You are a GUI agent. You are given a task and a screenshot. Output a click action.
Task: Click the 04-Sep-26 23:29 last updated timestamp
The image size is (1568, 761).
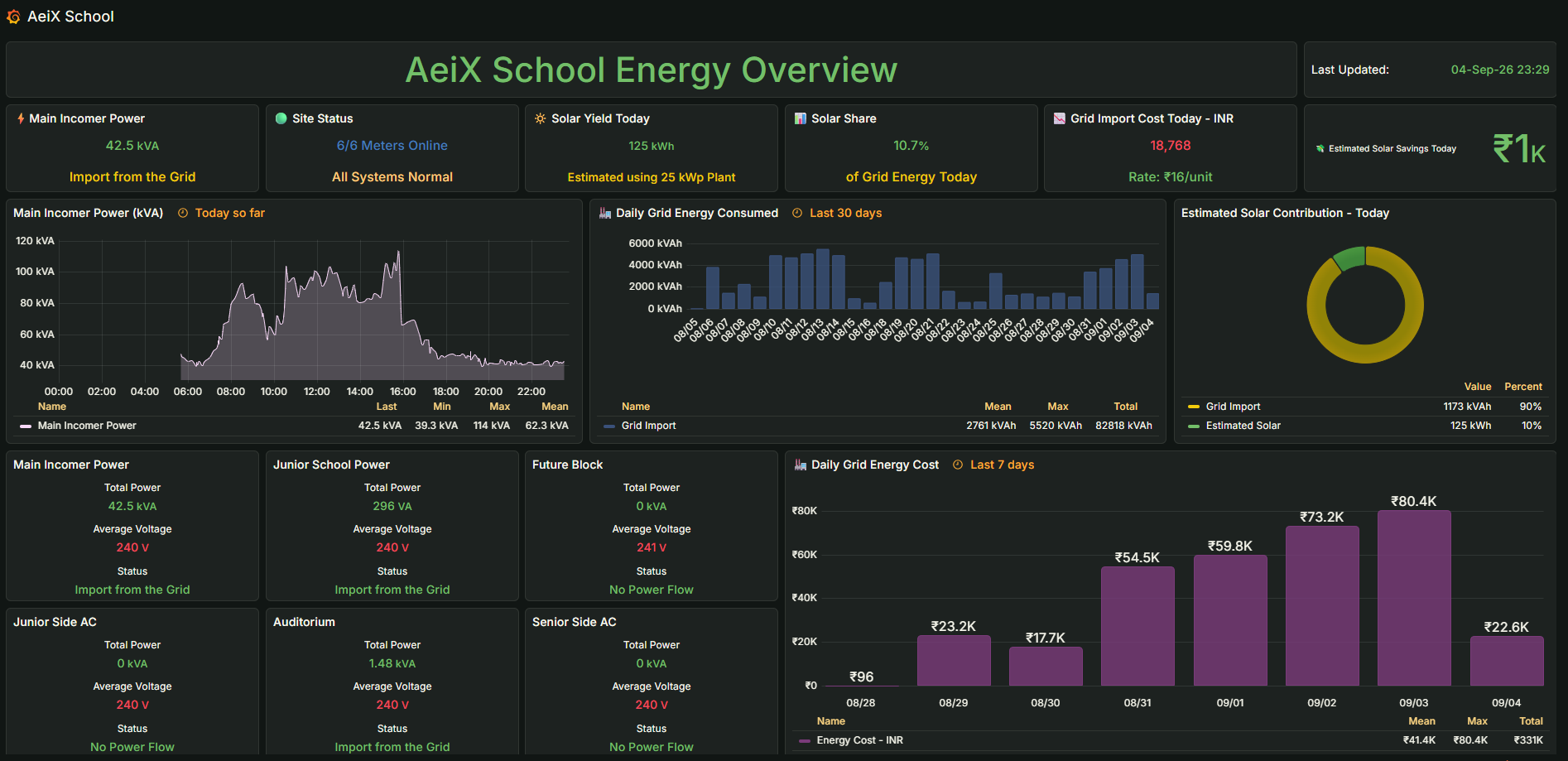click(x=1499, y=70)
